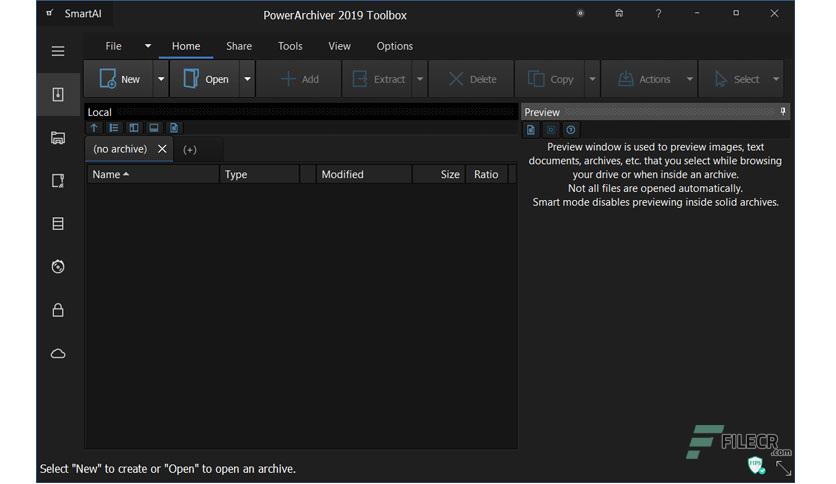The image size is (836, 484).
Task: Click the Copy button
Action: point(550,79)
